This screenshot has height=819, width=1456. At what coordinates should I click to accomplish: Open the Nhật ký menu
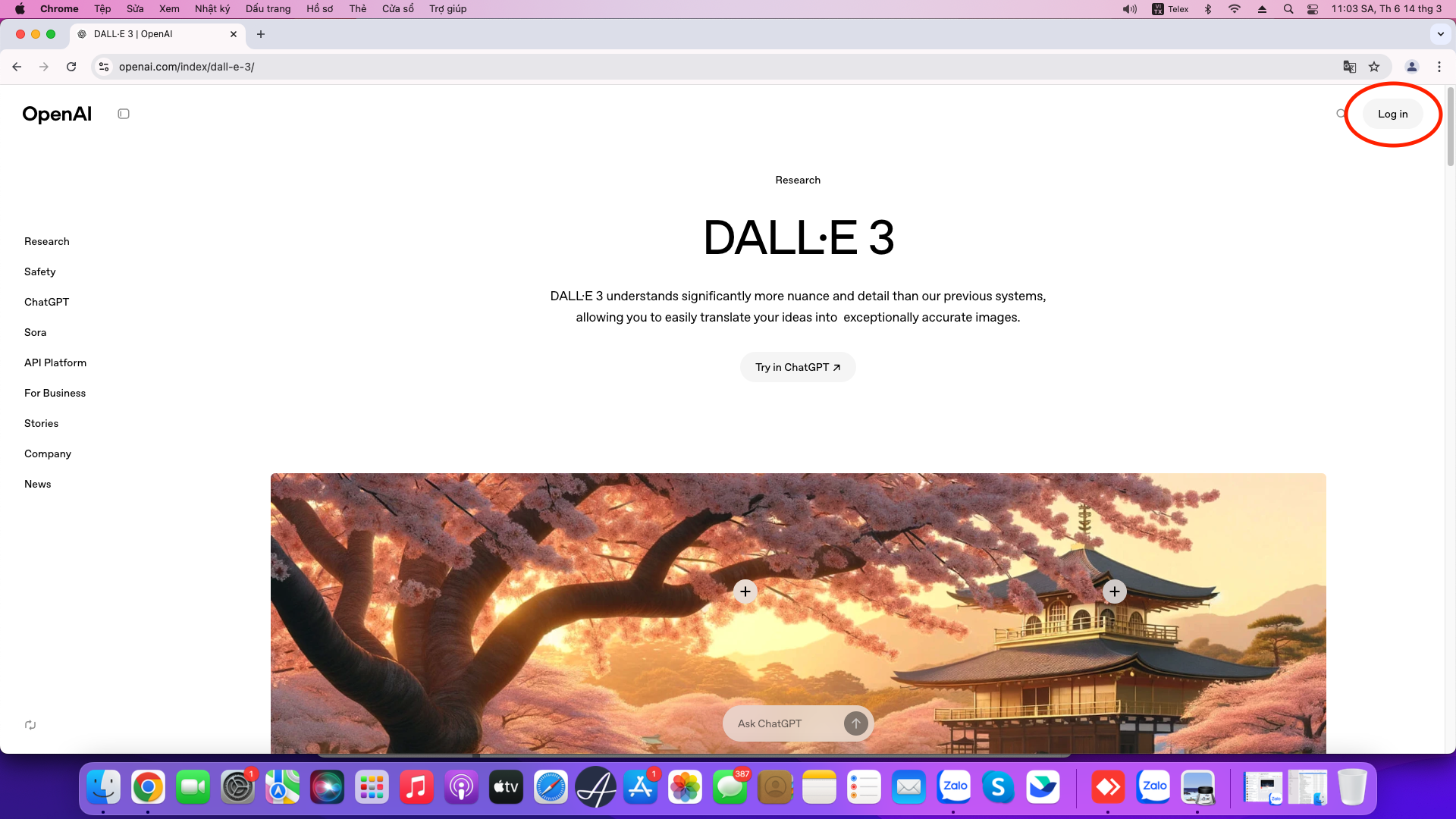(212, 9)
